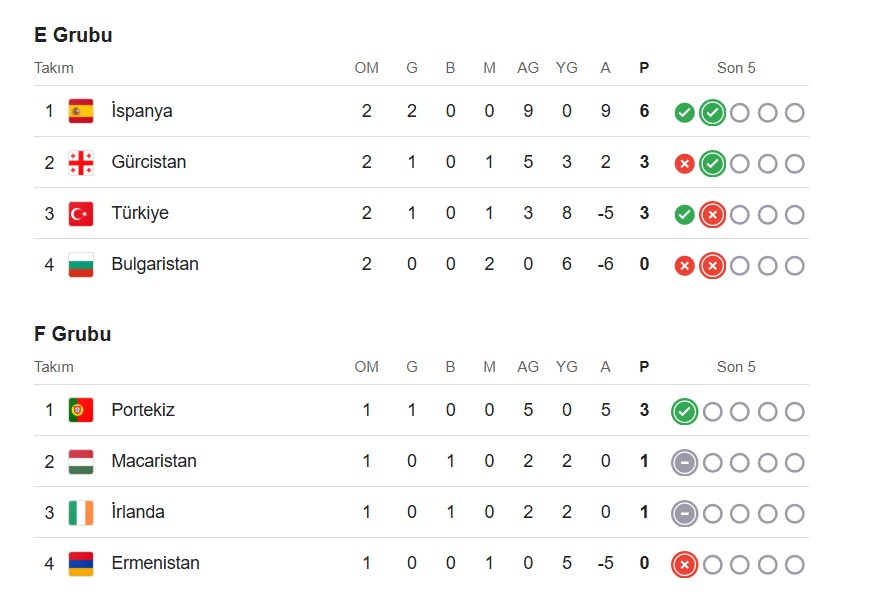The image size is (878, 613).
Task: Open the Portekiz team link
Action: tap(143, 410)
